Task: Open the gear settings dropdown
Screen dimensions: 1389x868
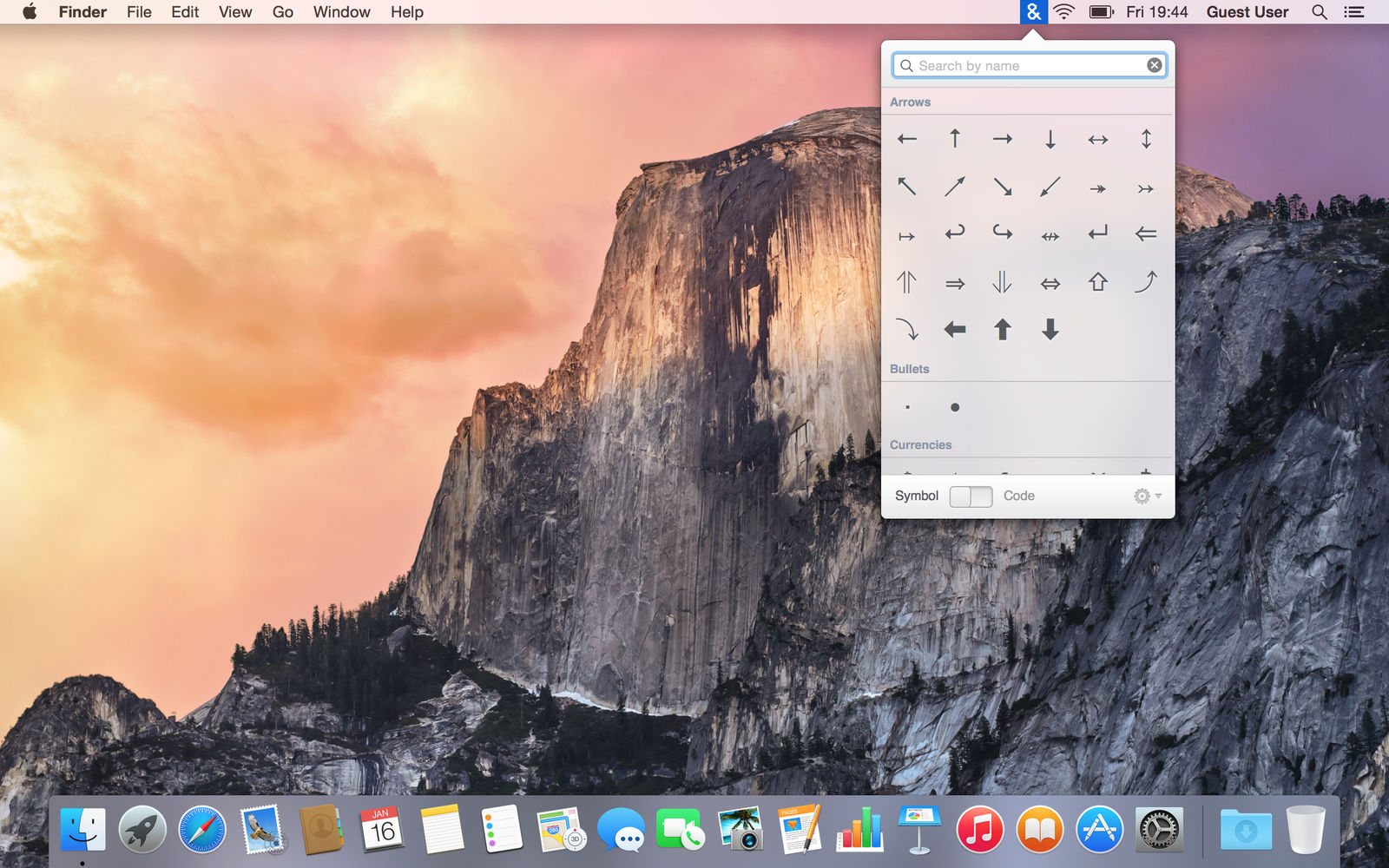Action: tap(1148, 496)
